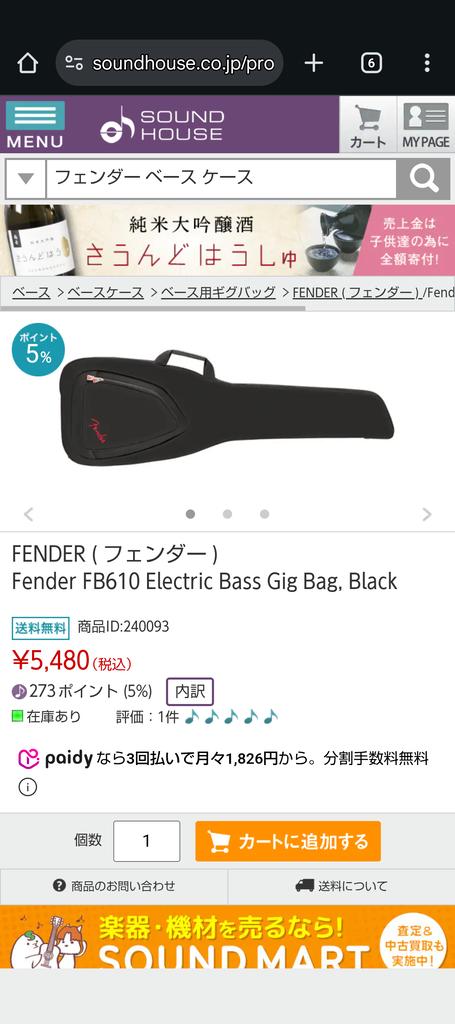The image size is (455, 1024).
Task: Select the third image carousel dot
Action: click(264, 514)
